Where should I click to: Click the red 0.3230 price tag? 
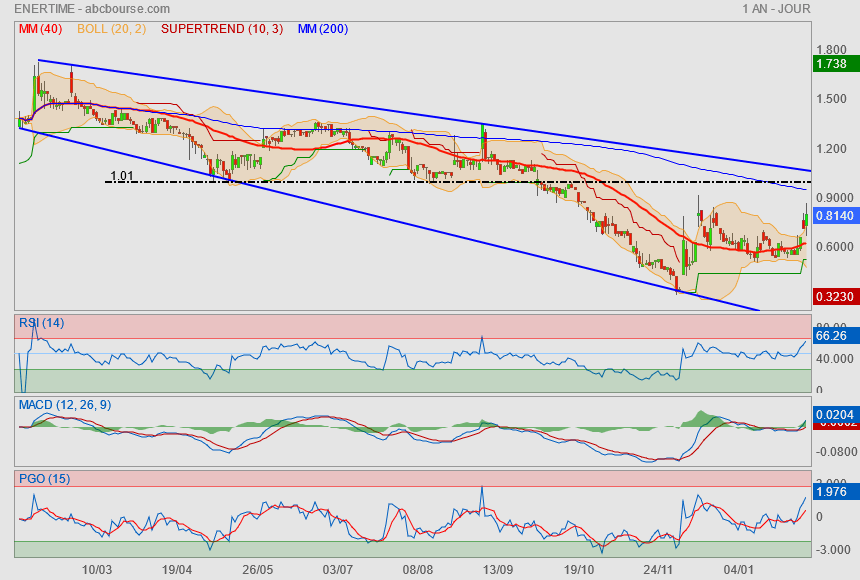coord(833,297)
